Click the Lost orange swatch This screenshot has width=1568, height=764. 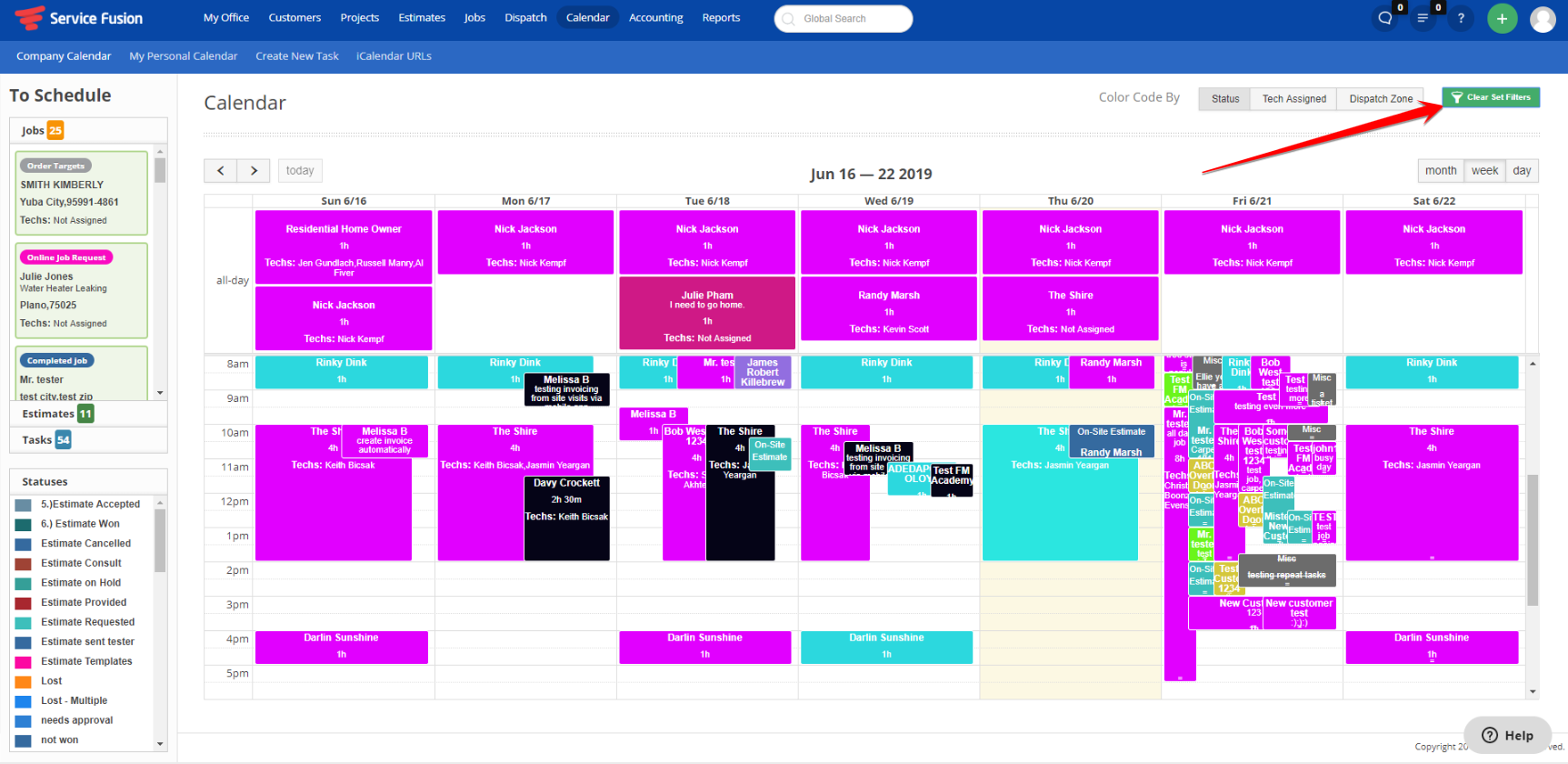coord(24,681)
